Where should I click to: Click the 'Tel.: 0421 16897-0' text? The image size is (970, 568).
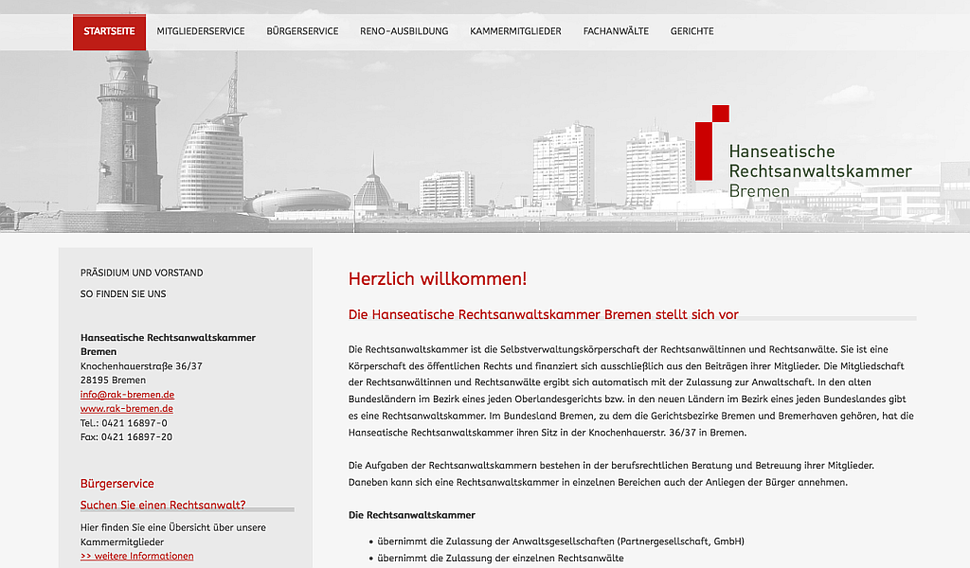click(x=124, y=423)
